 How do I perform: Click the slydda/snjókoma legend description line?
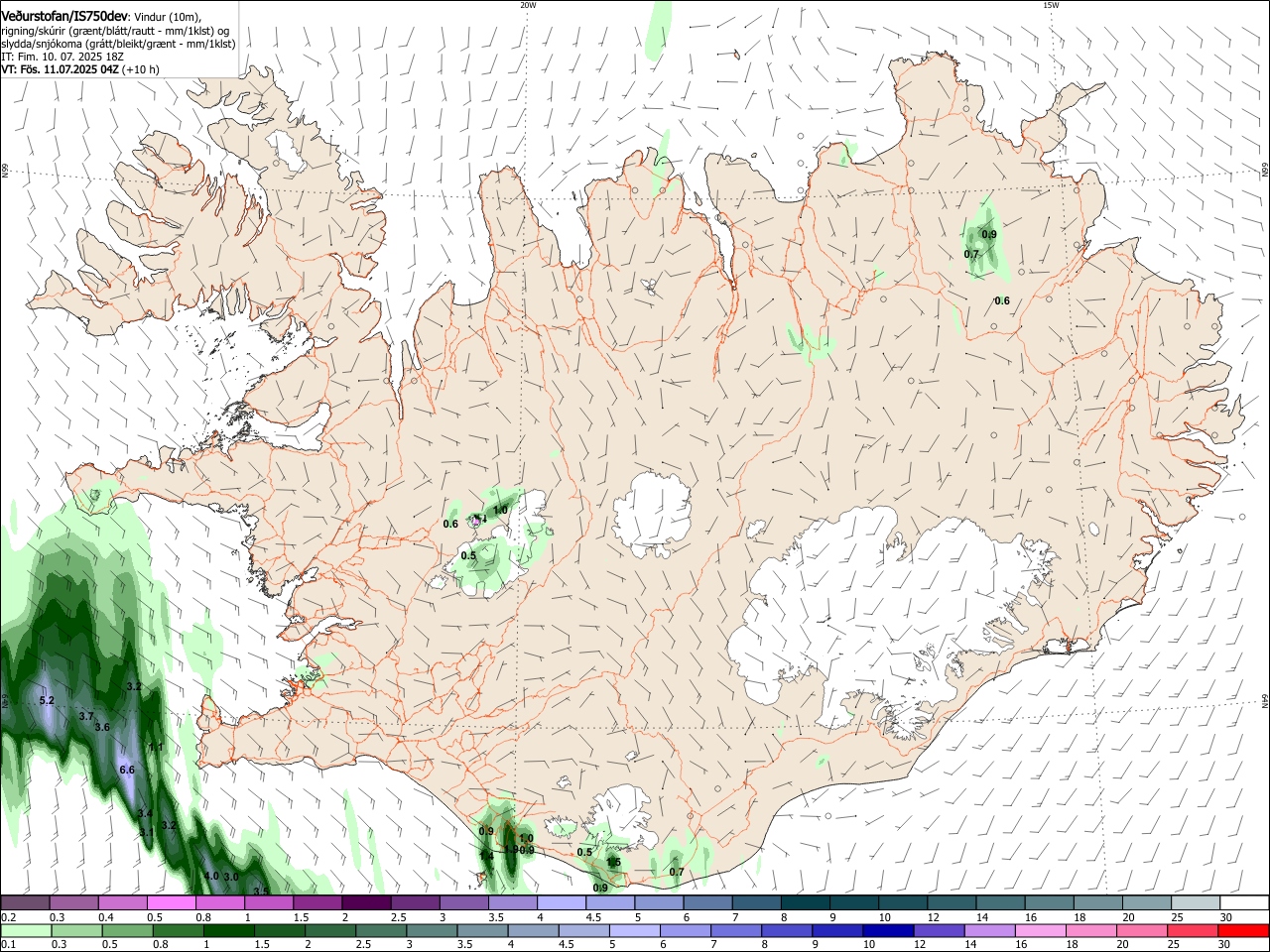click(118, 44)
